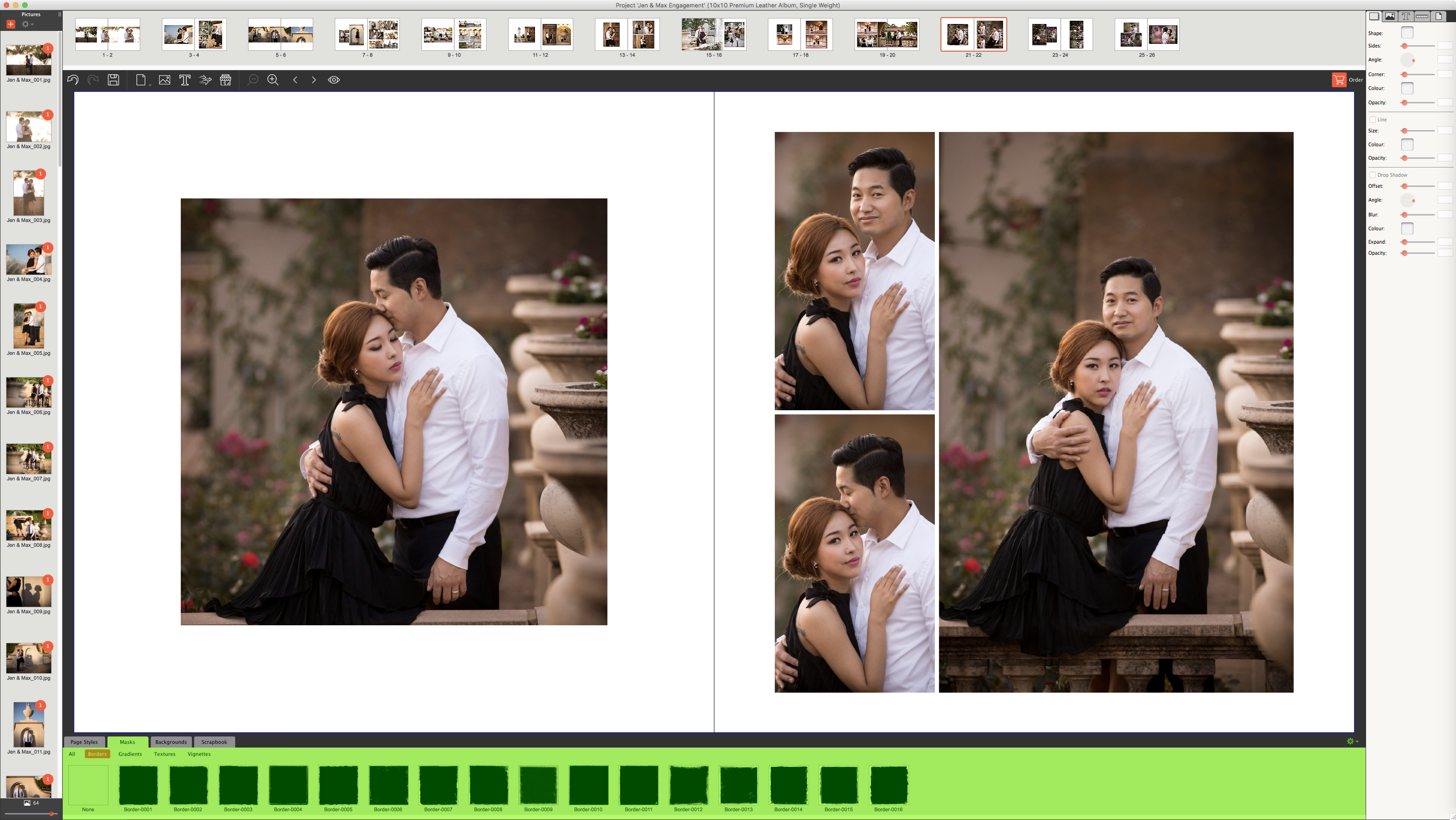The image size is (1456, 820).
Task: Click the Line Colour swatch
Action: point(1407,144)
